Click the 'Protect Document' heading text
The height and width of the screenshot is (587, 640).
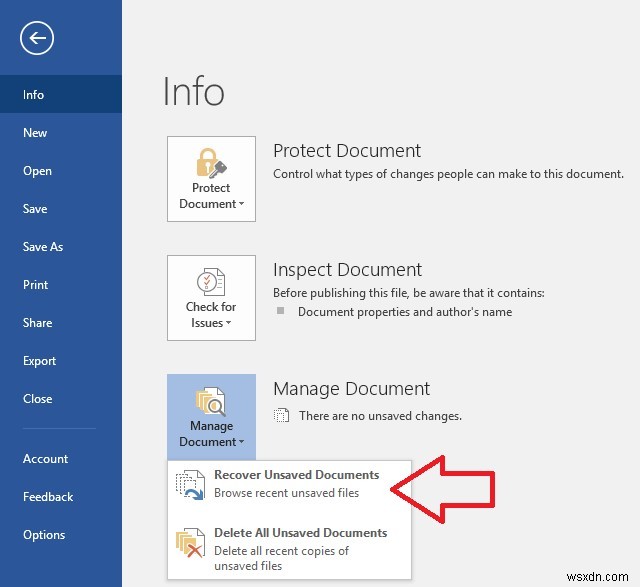click(347, 151)
